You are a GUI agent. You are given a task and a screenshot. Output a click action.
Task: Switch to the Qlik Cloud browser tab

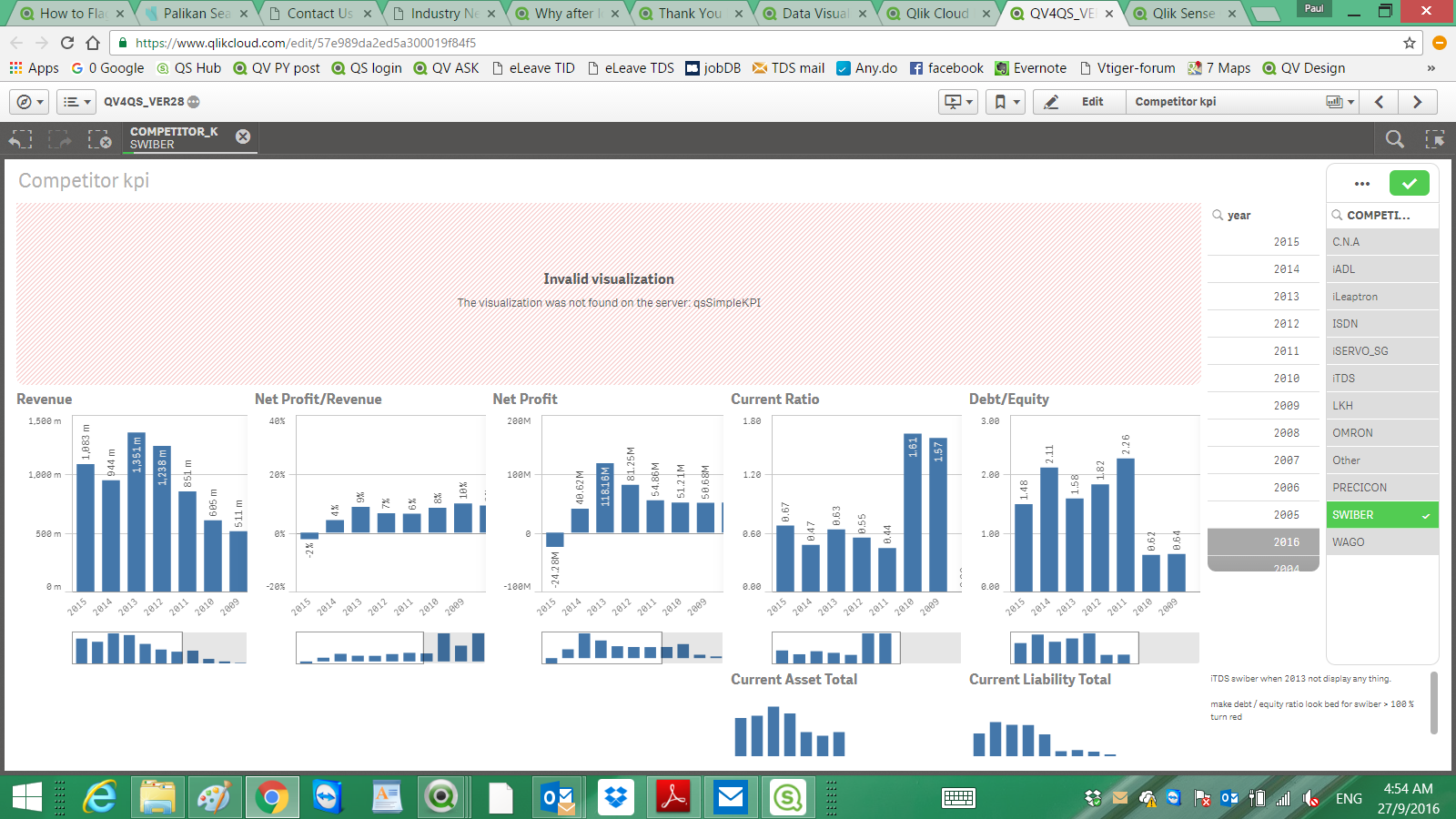pos(937,14)
